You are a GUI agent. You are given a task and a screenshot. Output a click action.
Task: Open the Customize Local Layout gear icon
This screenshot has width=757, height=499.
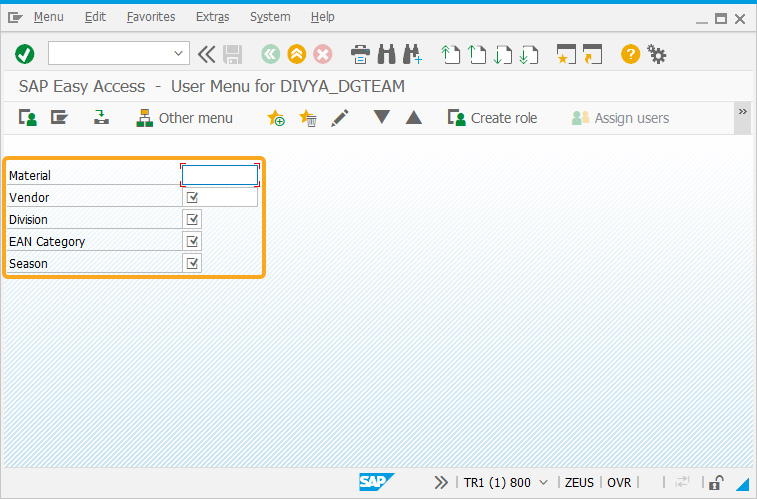click(x=657, y=54)
